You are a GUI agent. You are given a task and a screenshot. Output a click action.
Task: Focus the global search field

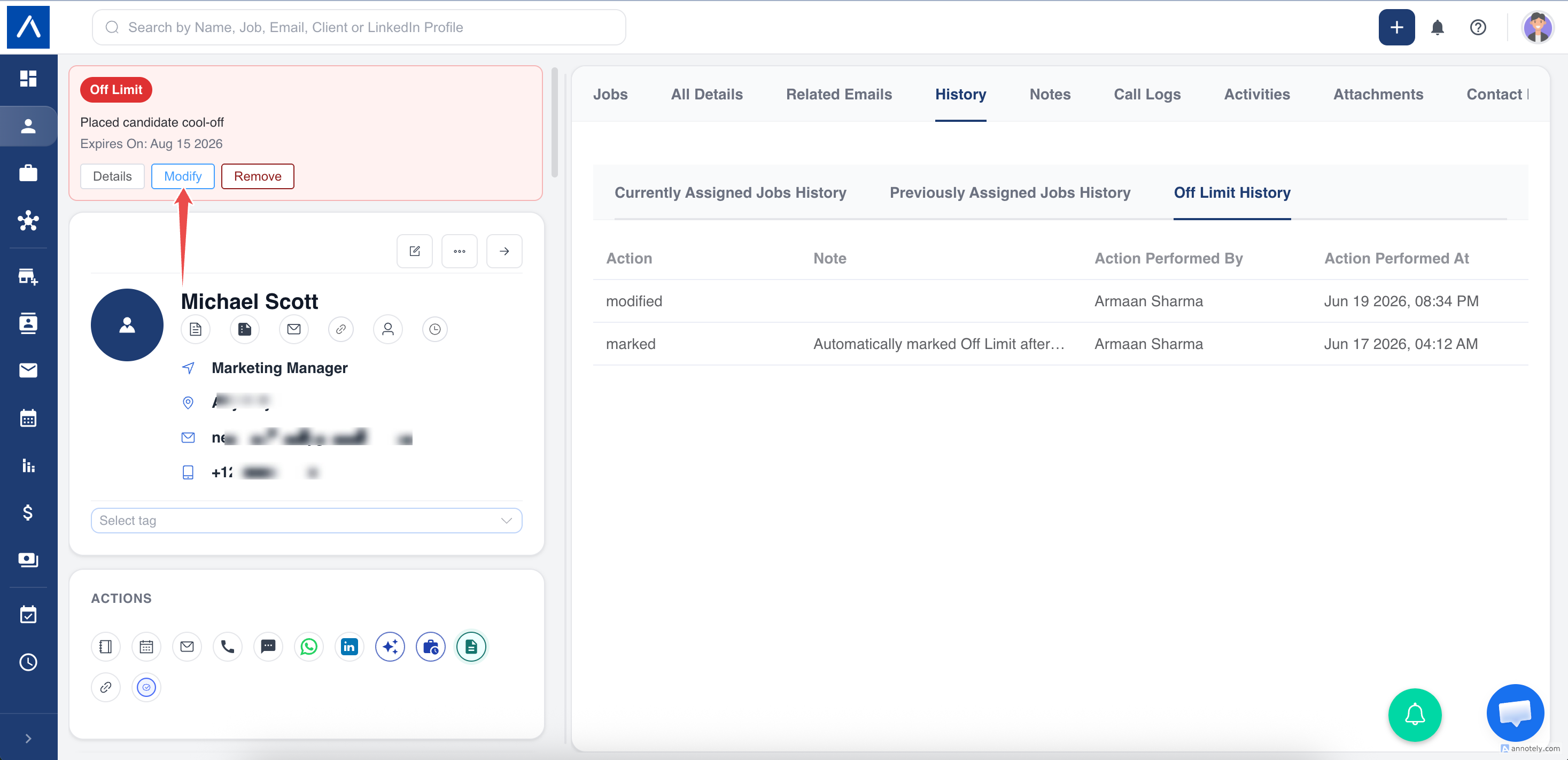pos(359,27)
